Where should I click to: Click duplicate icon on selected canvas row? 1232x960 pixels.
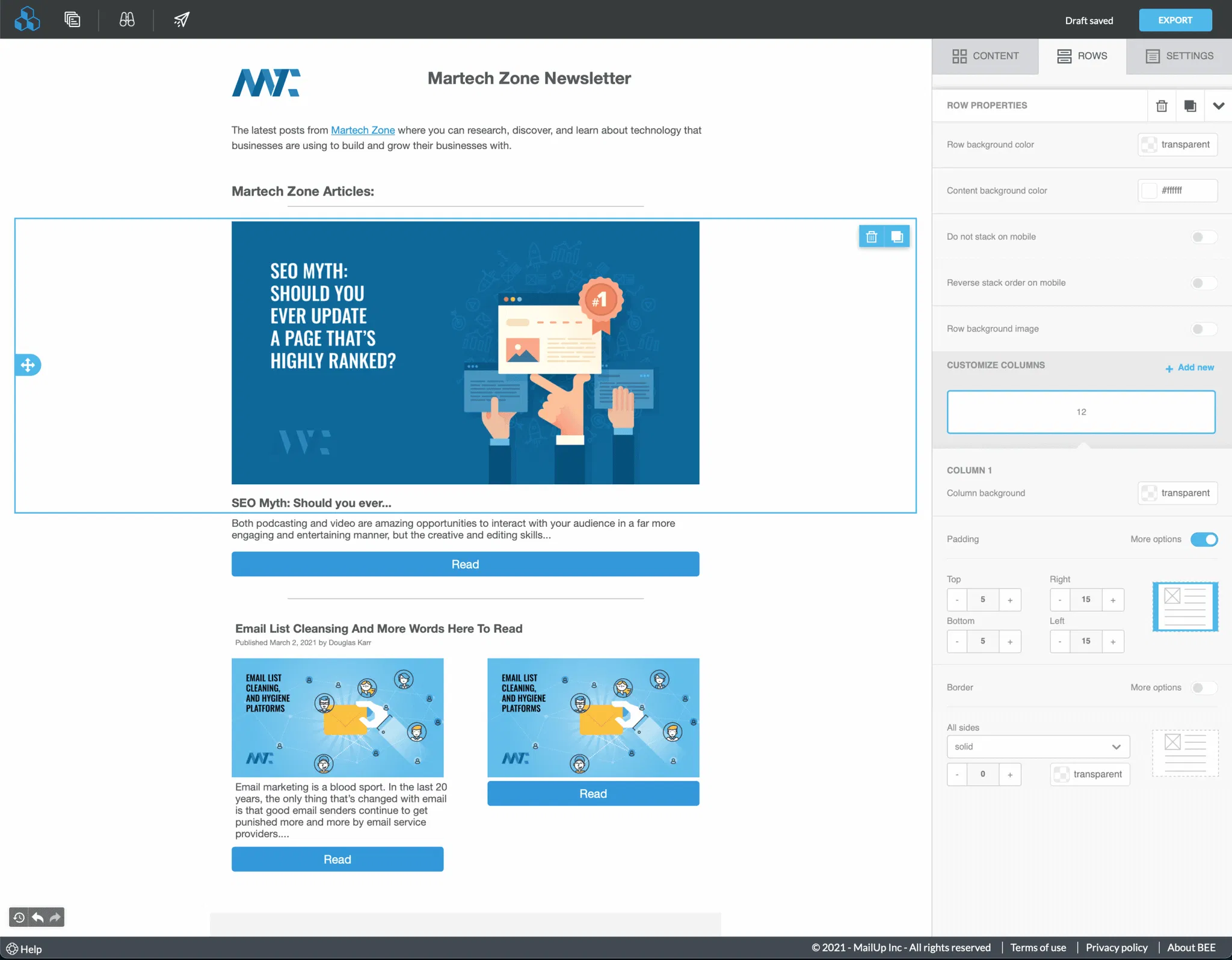(x=897, y=237)
